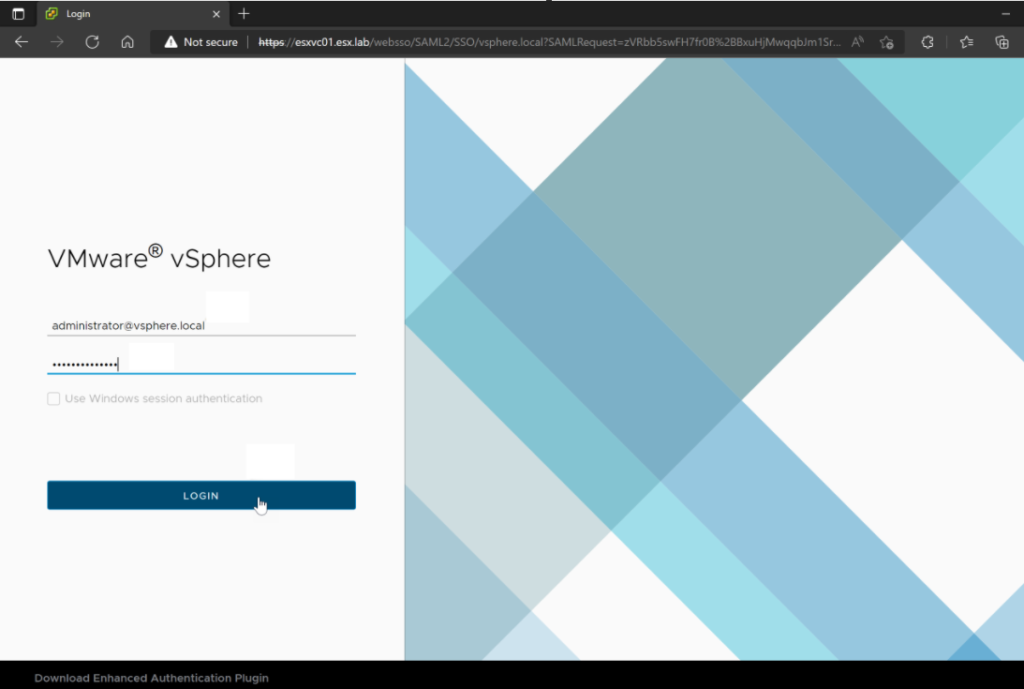The width and height of the screenshot is (1024, 689).
Task: Open the read aloud option in address bar
Action: [858, 42]
